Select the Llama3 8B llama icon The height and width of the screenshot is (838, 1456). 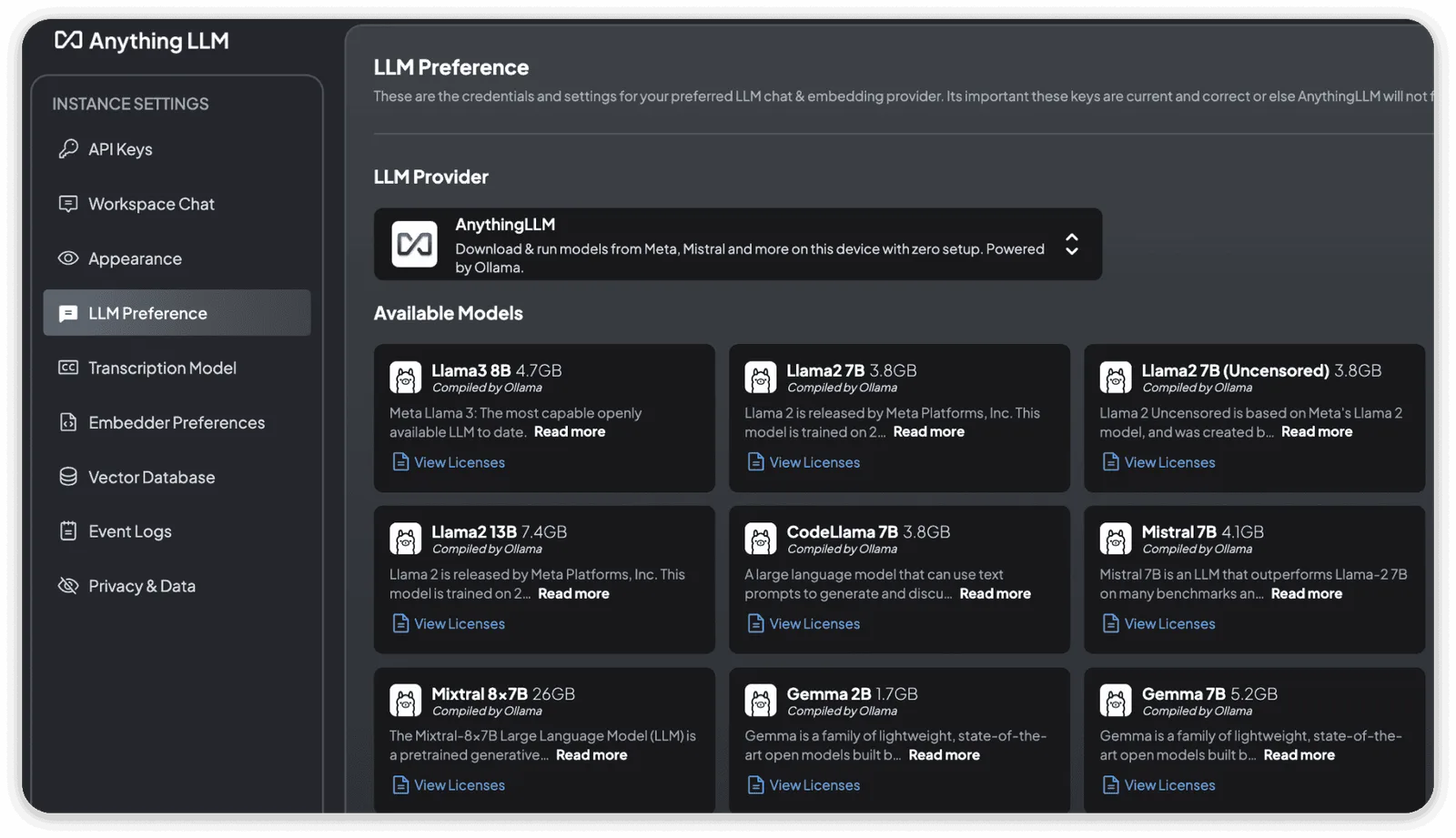coord(406,378)
